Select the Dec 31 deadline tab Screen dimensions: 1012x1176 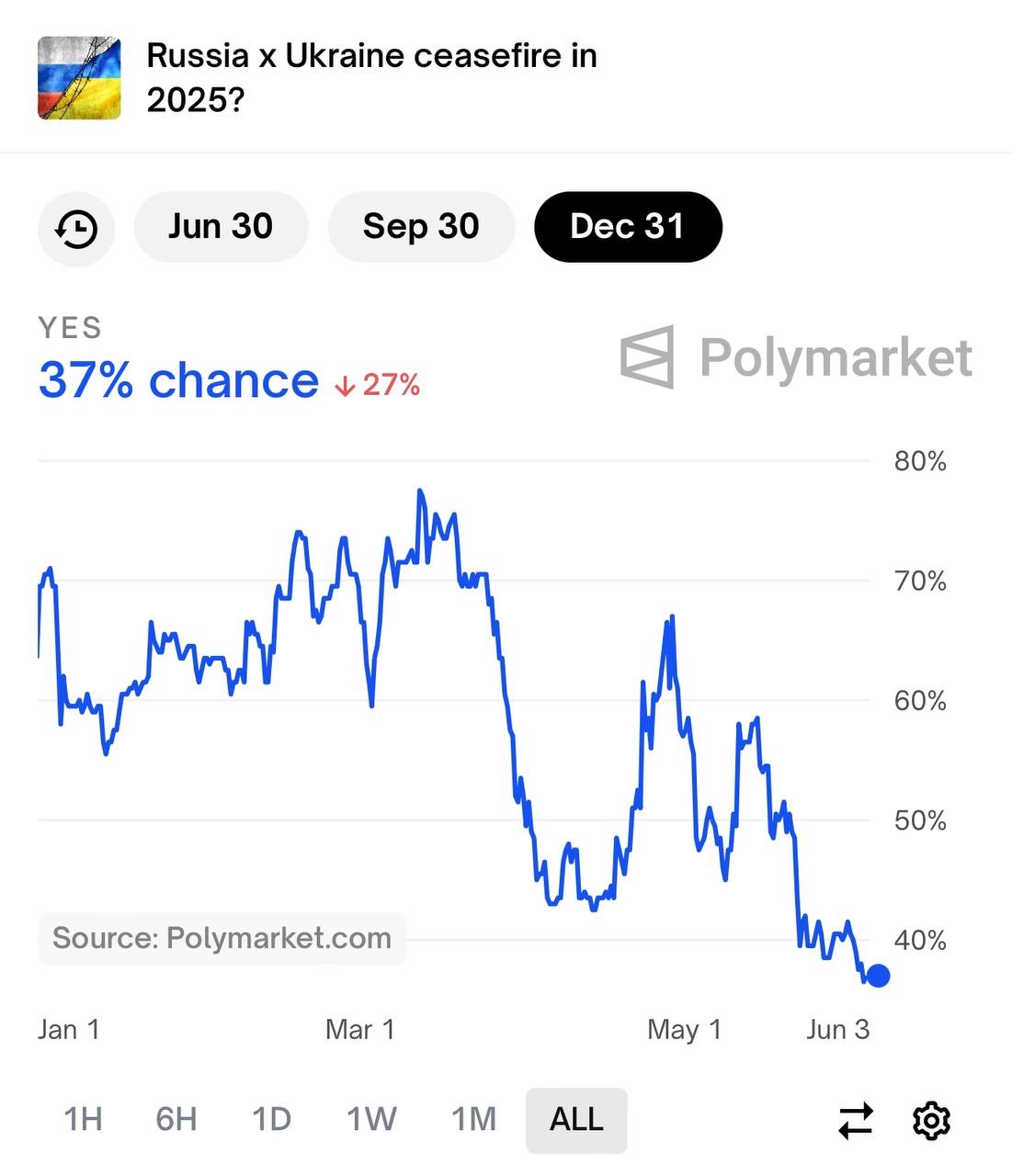[x=628, y=227]
